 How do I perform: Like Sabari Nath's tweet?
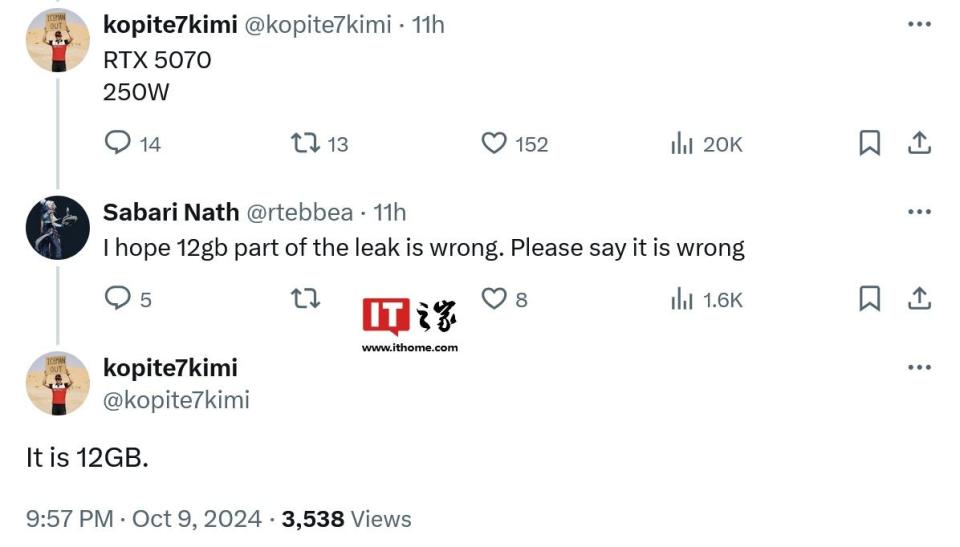[x=494, y=298]
